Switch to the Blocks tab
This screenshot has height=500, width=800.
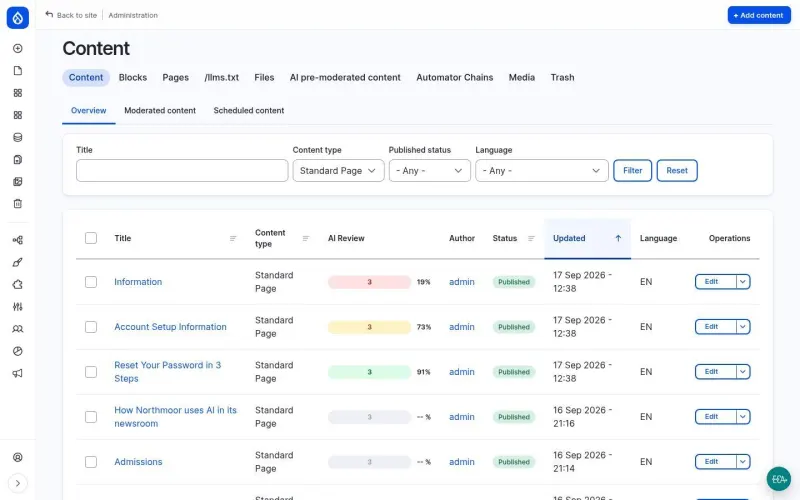(133, 78)
